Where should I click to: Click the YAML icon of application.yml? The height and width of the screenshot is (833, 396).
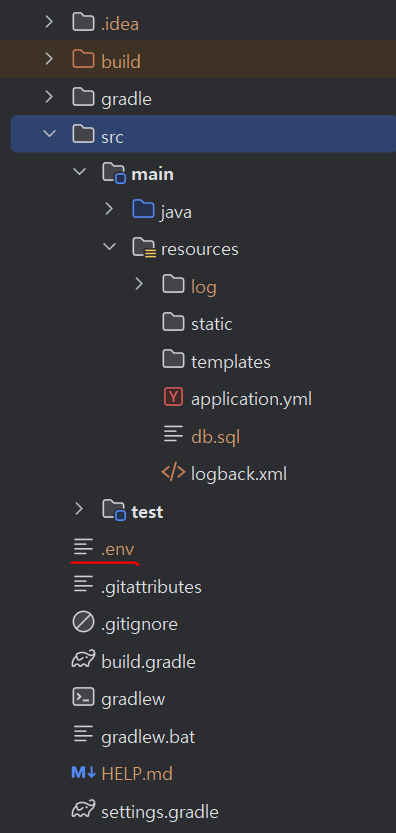[173, 397]
